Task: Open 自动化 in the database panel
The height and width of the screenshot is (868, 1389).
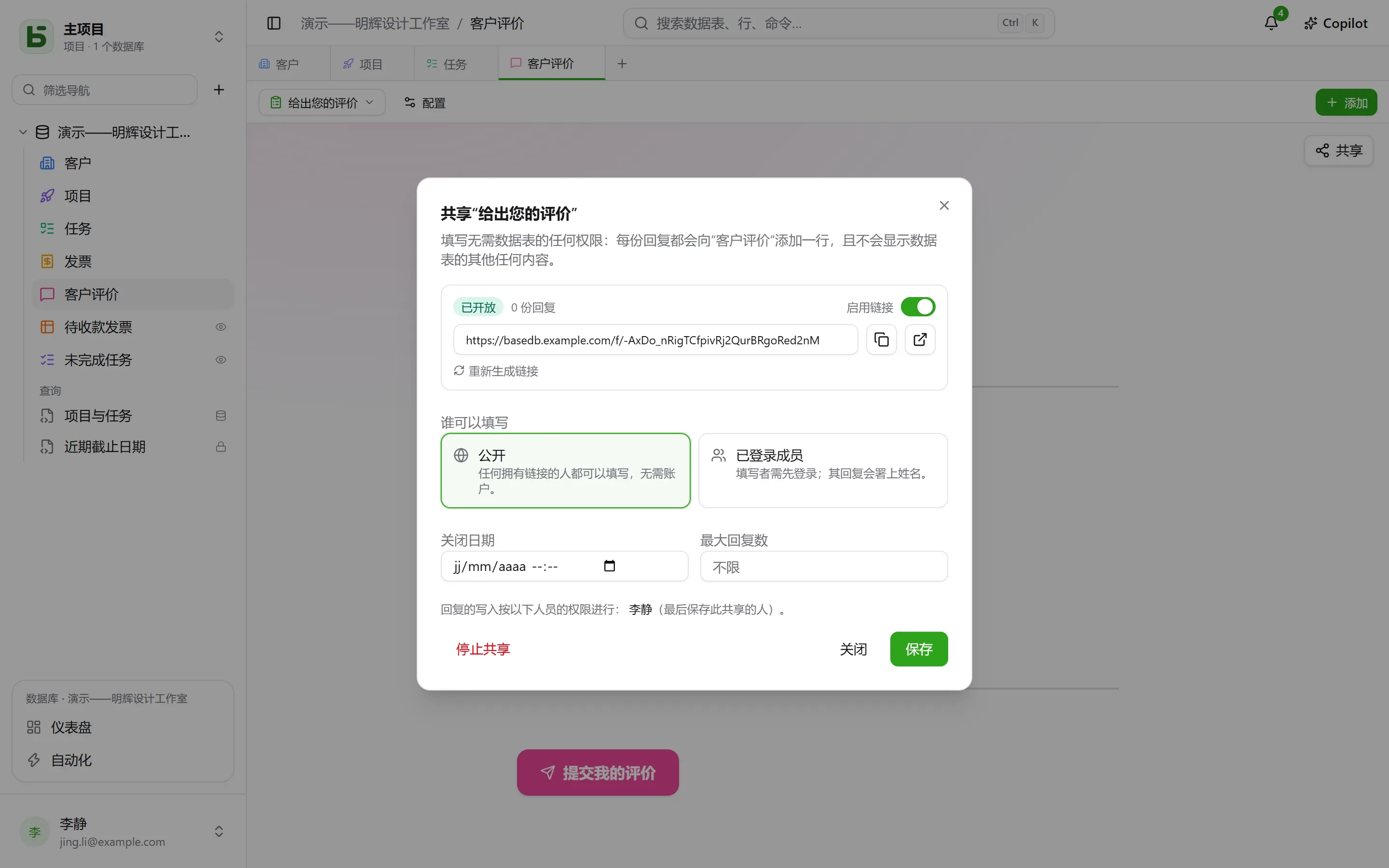Action: pos(123,760)
